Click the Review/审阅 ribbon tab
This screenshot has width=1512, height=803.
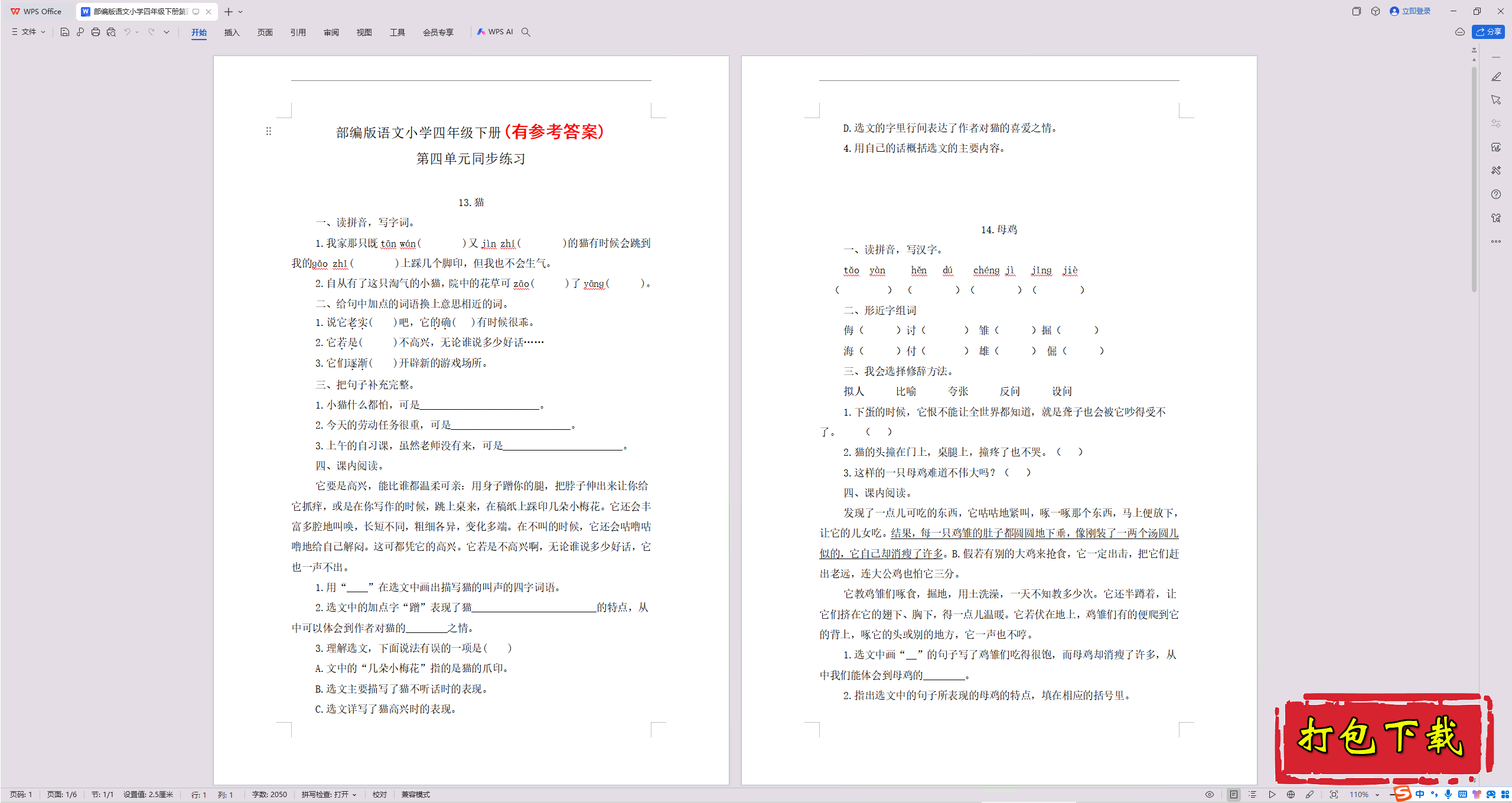click(330, 32)
